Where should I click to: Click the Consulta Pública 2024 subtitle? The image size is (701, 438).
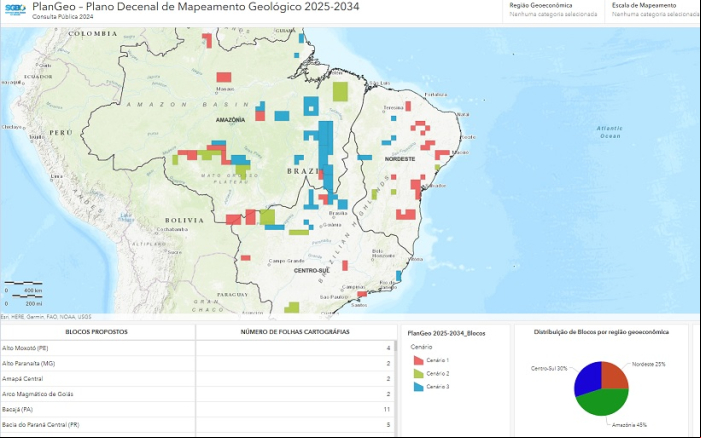coord(63,17)
